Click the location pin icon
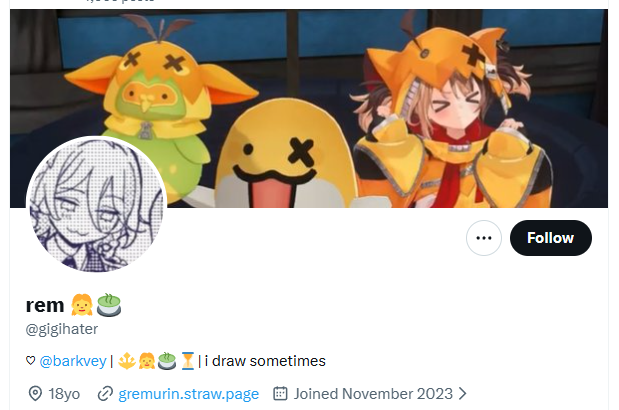This screenshot has width=619, height=410. click(x=35, y=394)
